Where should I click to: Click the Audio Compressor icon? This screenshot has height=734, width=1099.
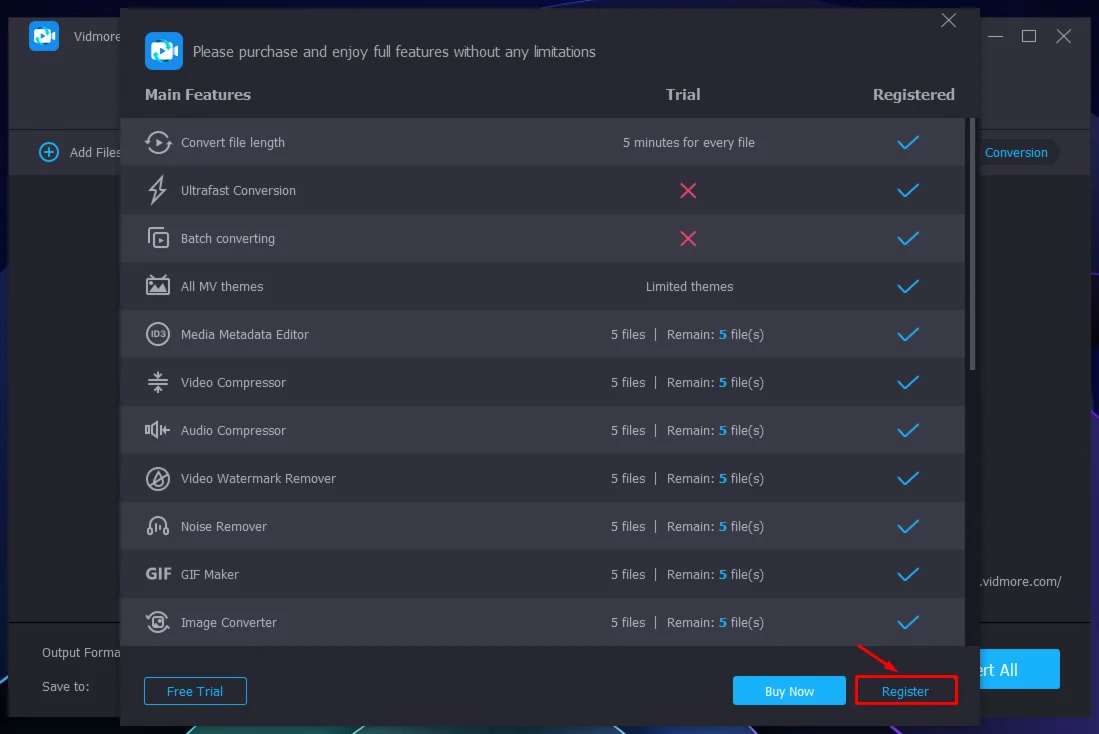[x=158, y=430]
